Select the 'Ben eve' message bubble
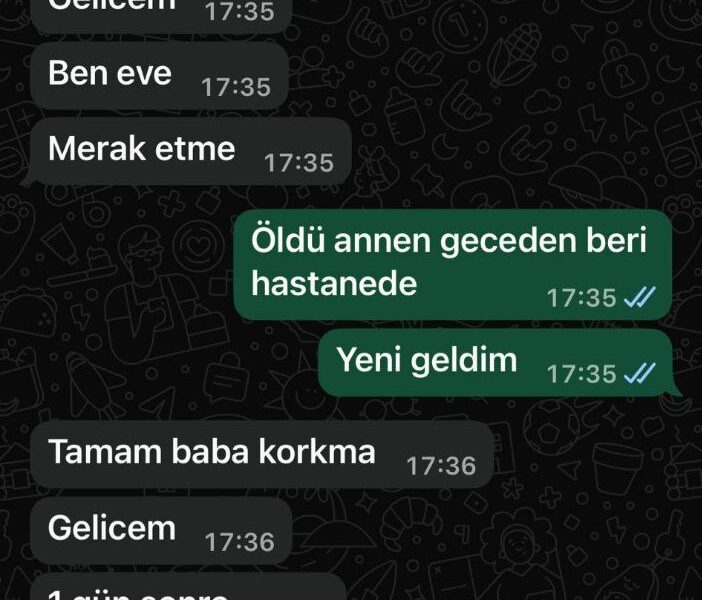This screenshot has height=600, width=702. click(x=160, y=76)
